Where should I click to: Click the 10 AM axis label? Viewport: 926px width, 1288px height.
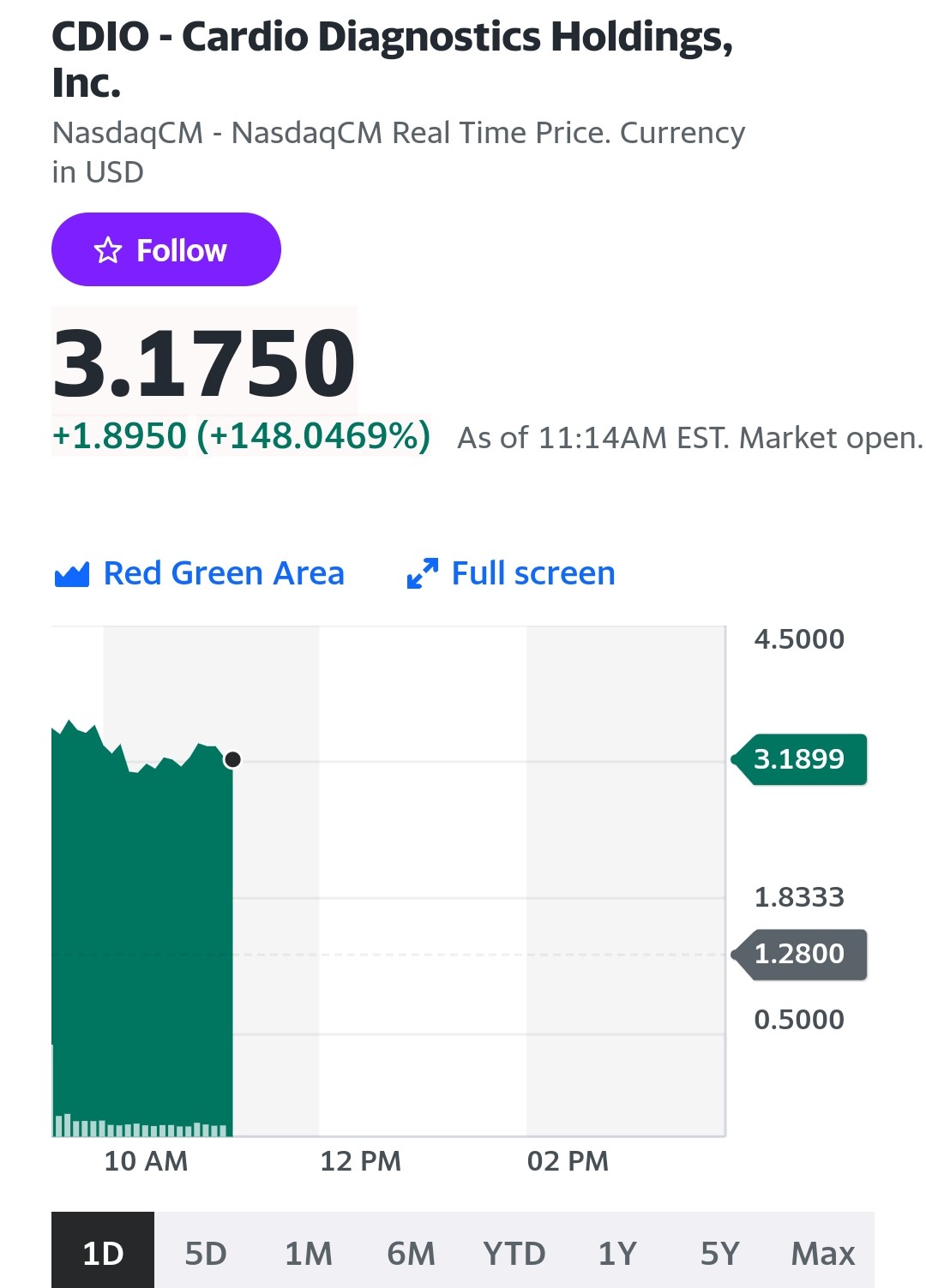point(146,1161)
